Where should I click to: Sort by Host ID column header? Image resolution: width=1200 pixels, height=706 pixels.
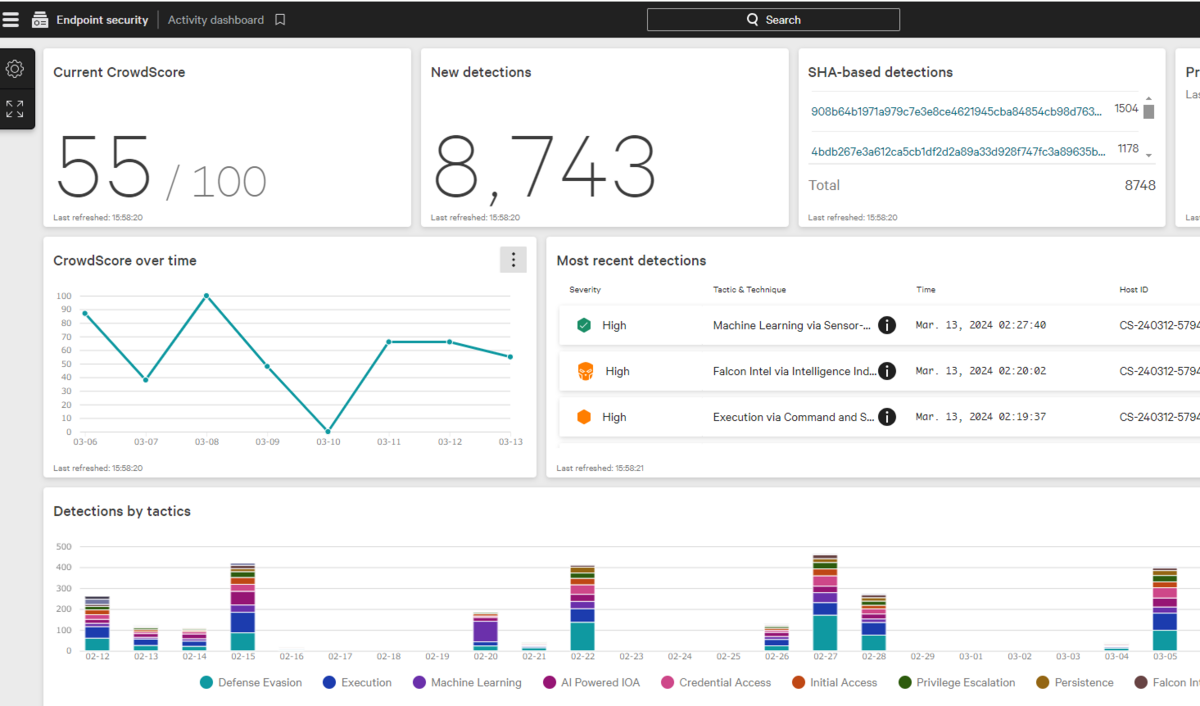1134,290
